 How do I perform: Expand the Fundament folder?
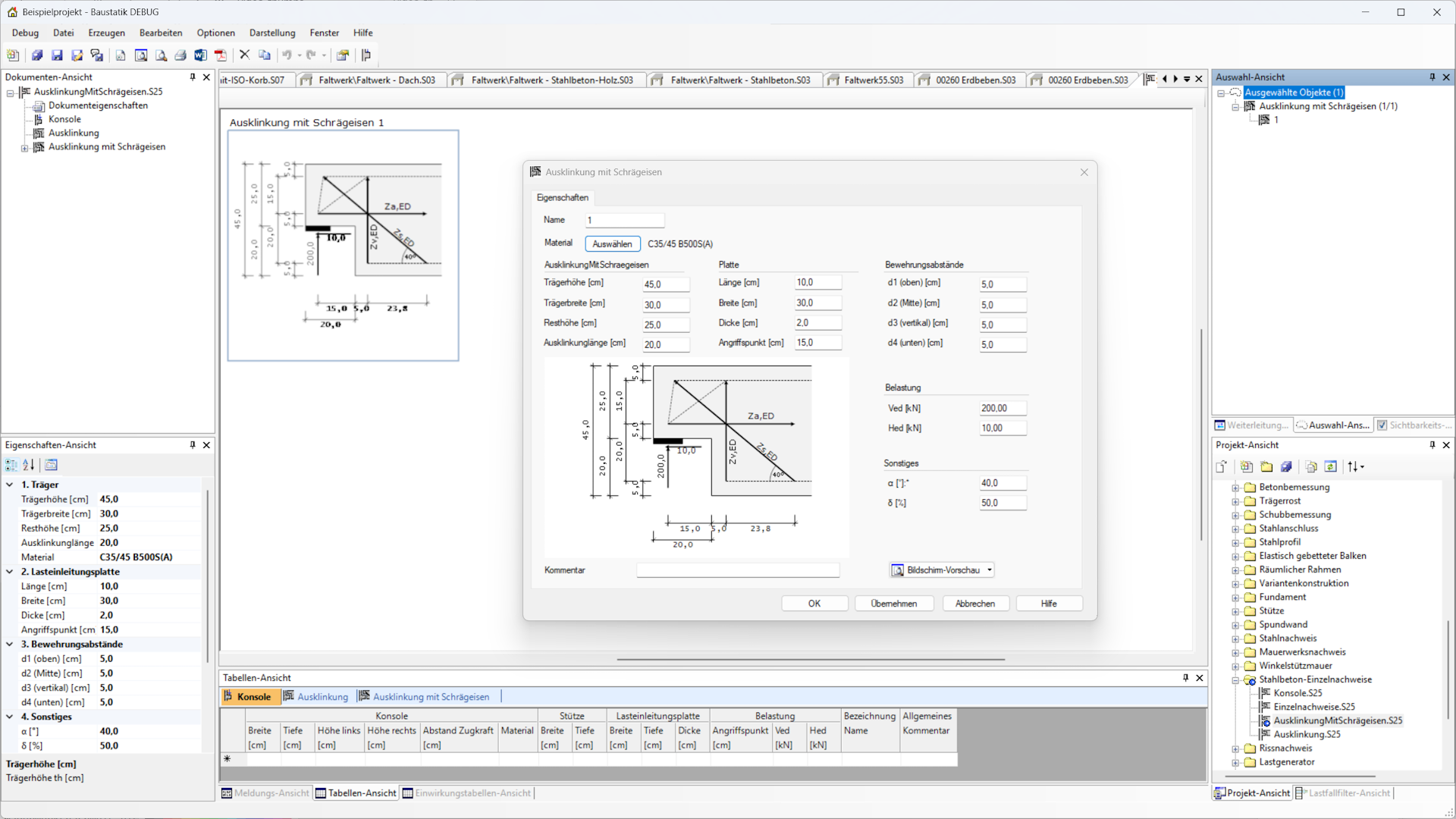point(1235,598)
